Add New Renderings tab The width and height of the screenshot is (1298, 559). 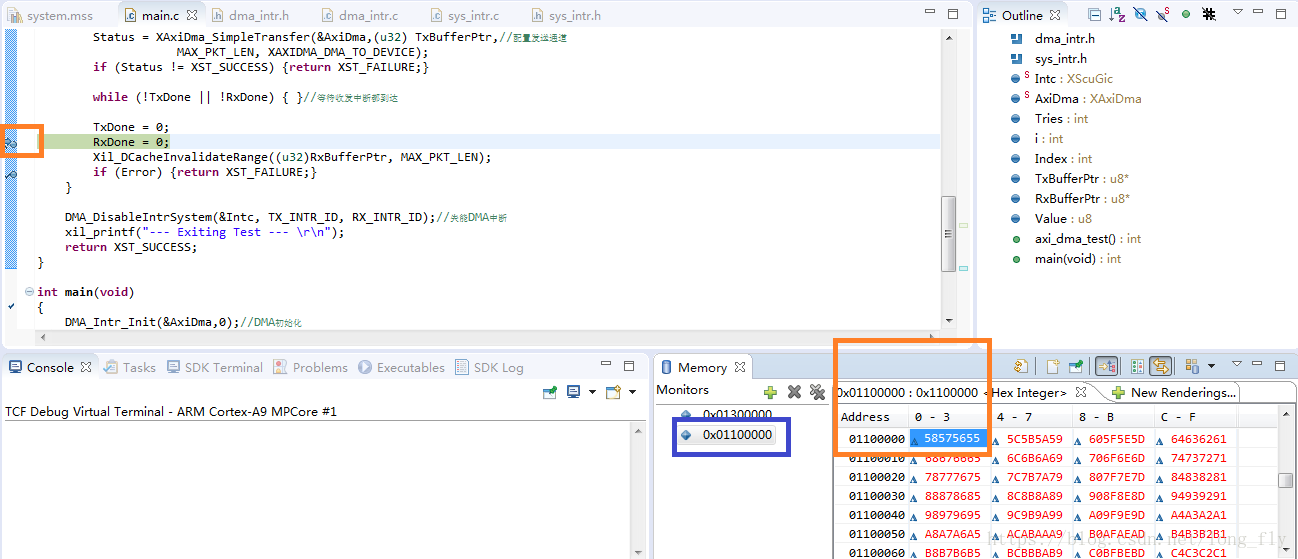[1175, 392]
